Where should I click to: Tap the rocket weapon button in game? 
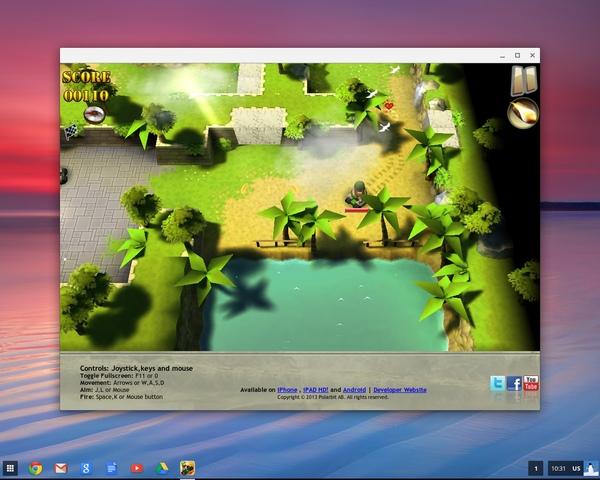(x=523, y=113)
